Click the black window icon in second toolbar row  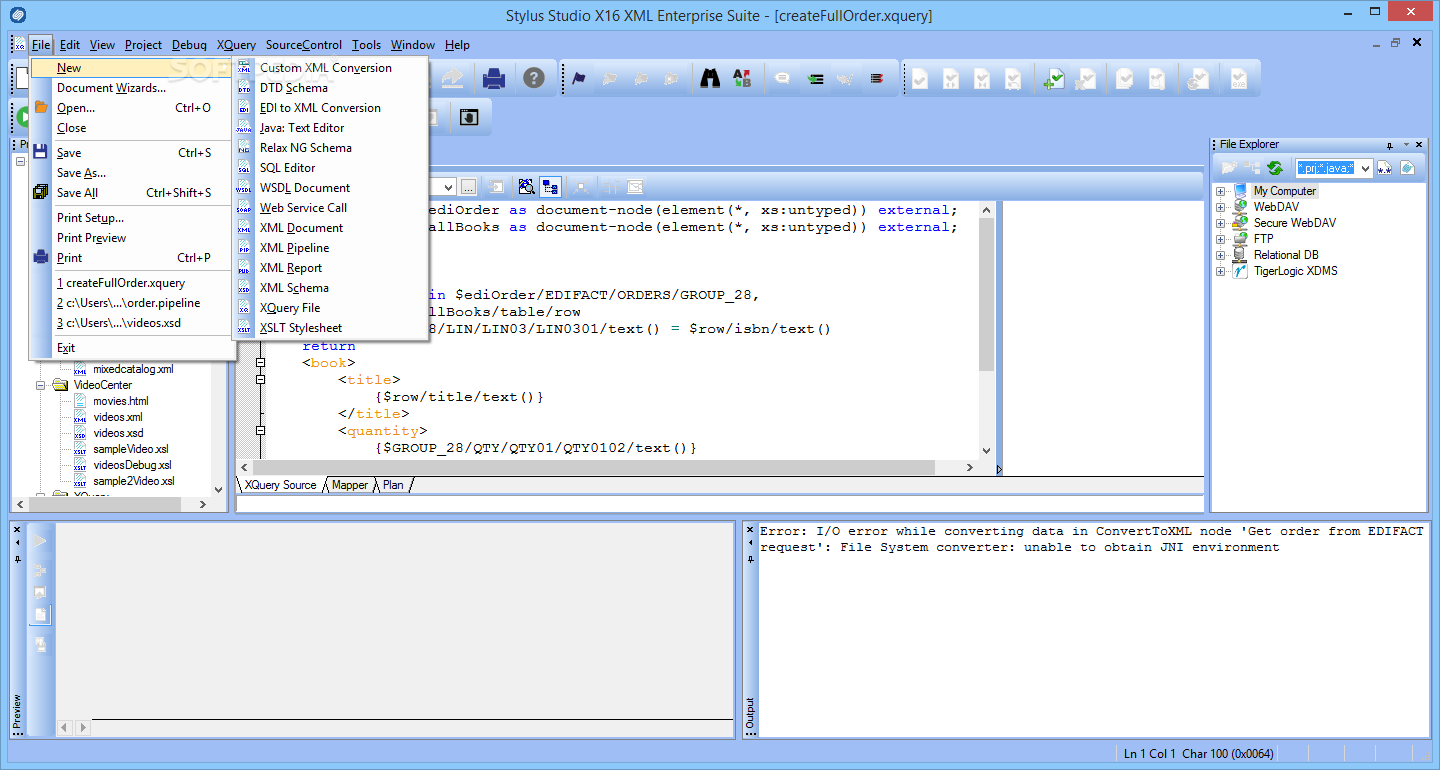(x=469, y=117)
